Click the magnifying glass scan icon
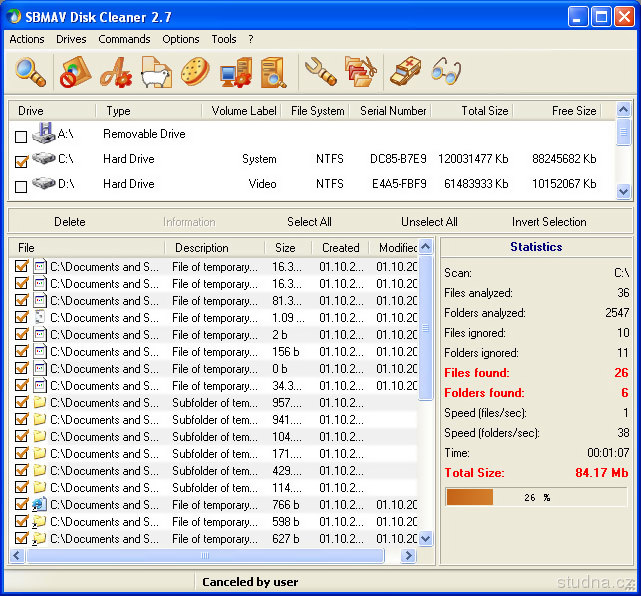The image size is (641, 596). click(31, 72)
